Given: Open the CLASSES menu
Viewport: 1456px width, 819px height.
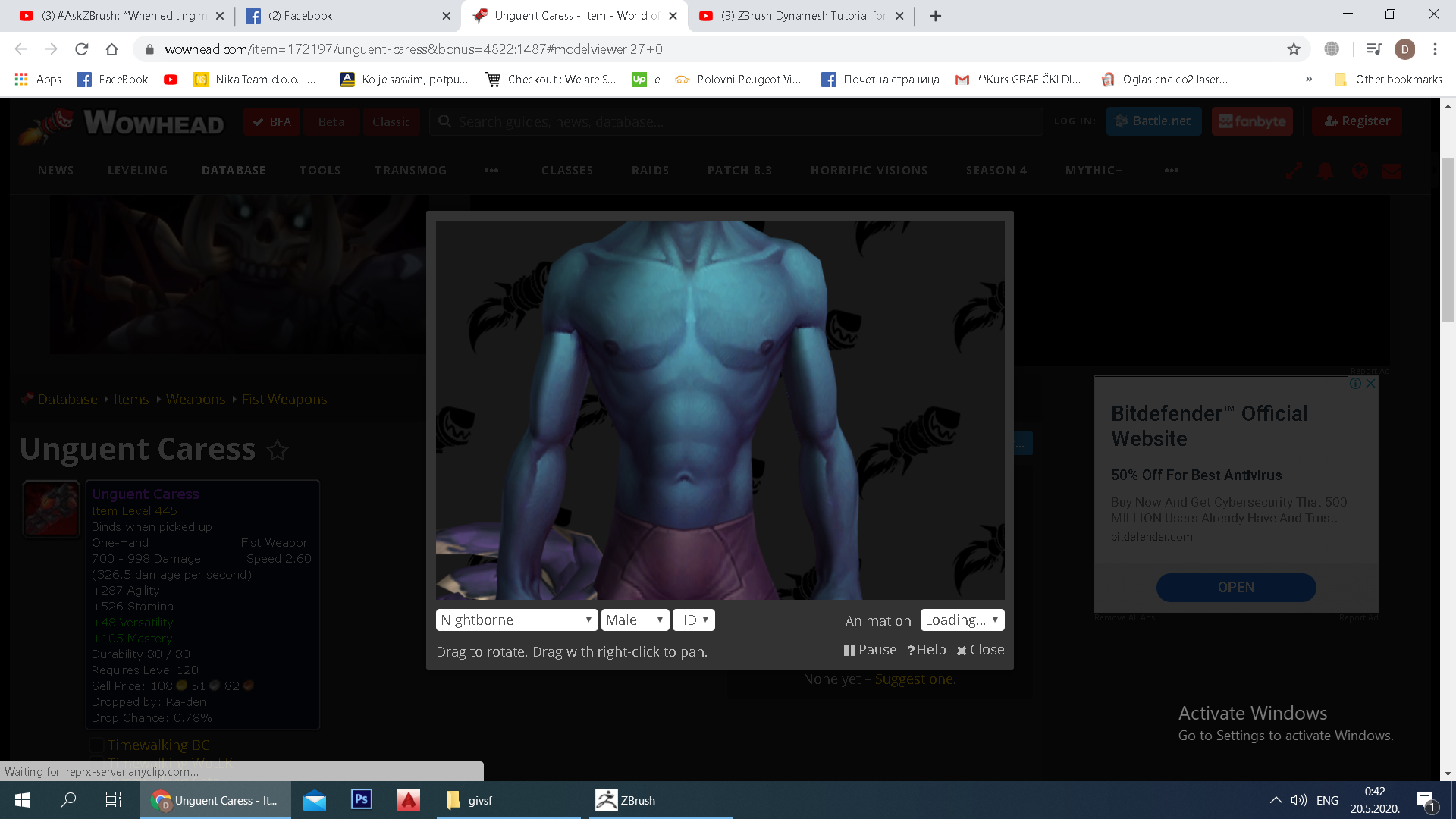Looking at the screenshot, I should tap(567, 171).
